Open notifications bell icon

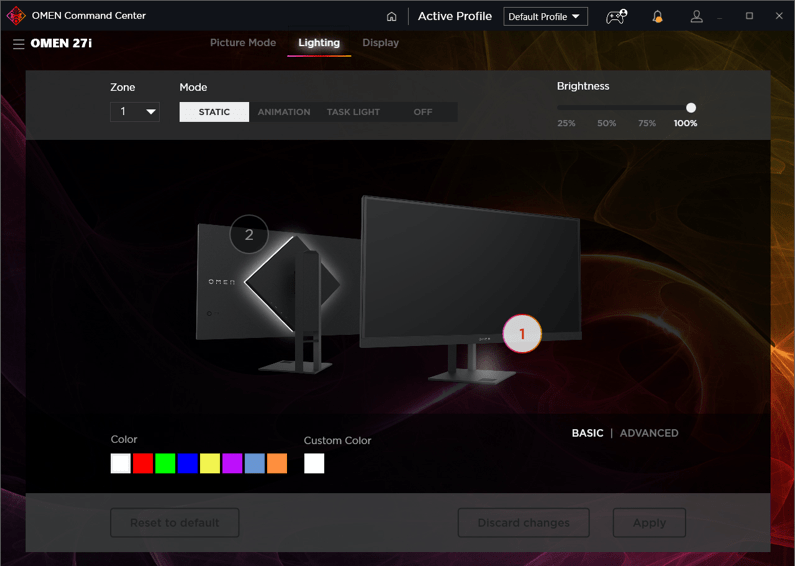click(x=658, y=17)
